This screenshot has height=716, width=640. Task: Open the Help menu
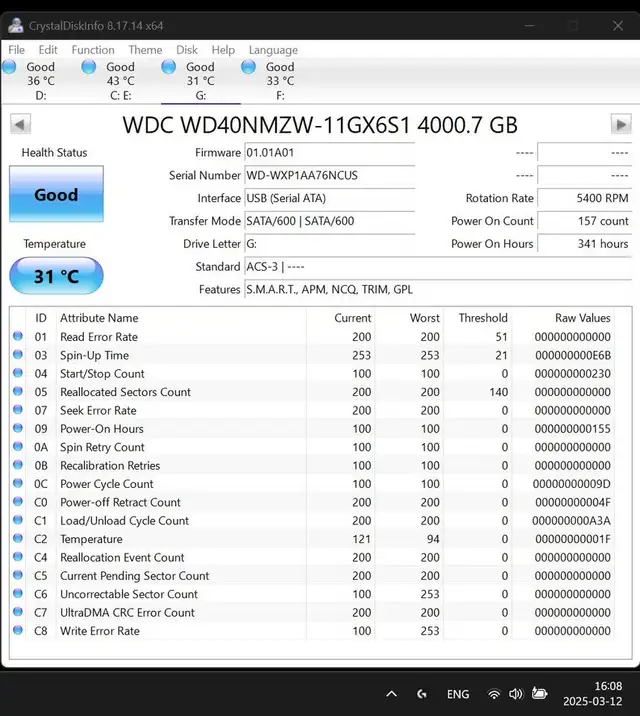click(x=223, y=50)
